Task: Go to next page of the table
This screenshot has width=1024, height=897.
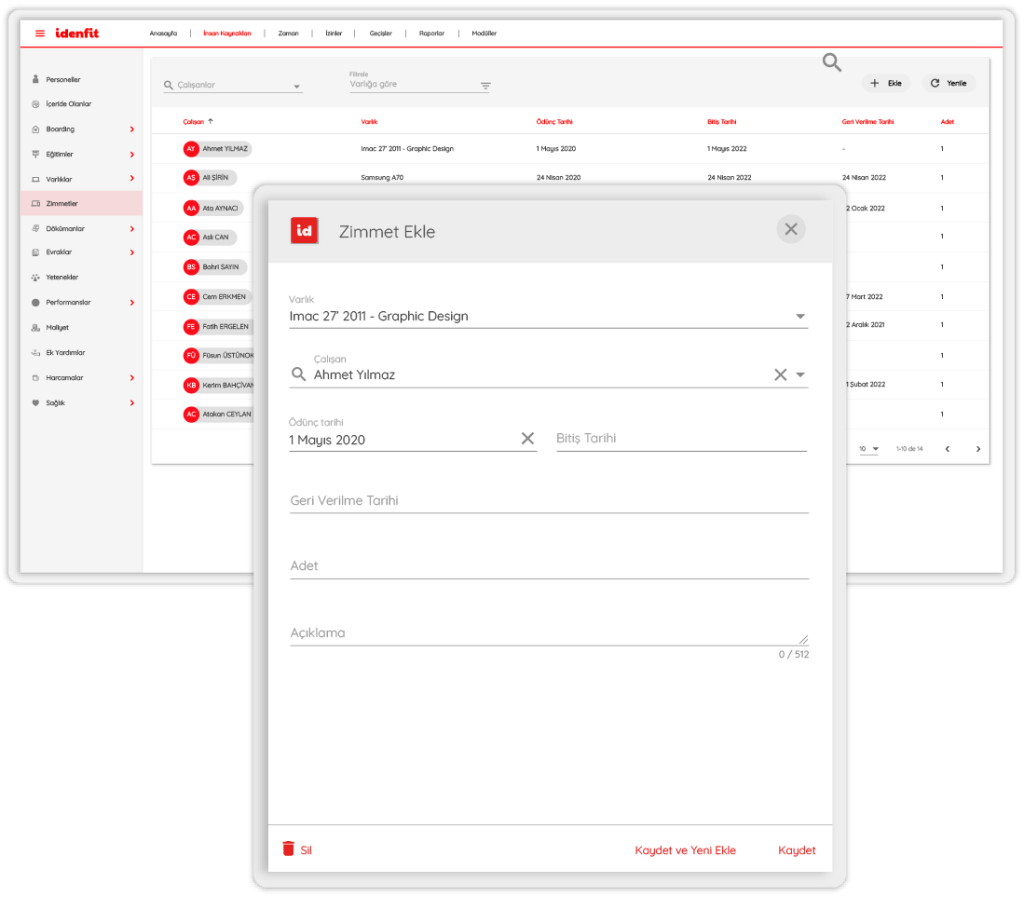Action: tap(978, 449)
